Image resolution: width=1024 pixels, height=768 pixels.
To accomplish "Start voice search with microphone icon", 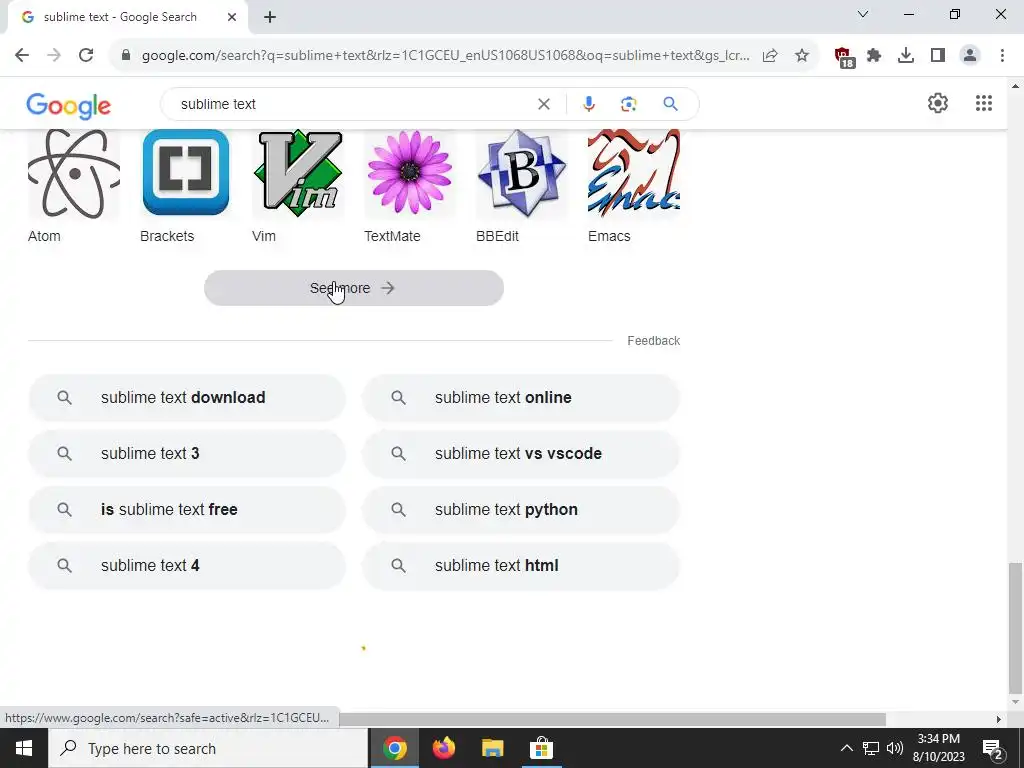I will (x=588, y=104).
